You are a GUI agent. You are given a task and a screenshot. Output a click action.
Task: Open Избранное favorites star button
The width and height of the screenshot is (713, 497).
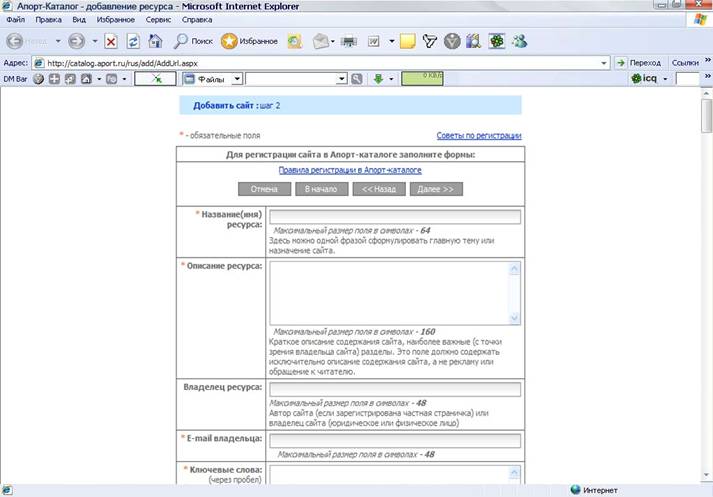tap(249, 41)
